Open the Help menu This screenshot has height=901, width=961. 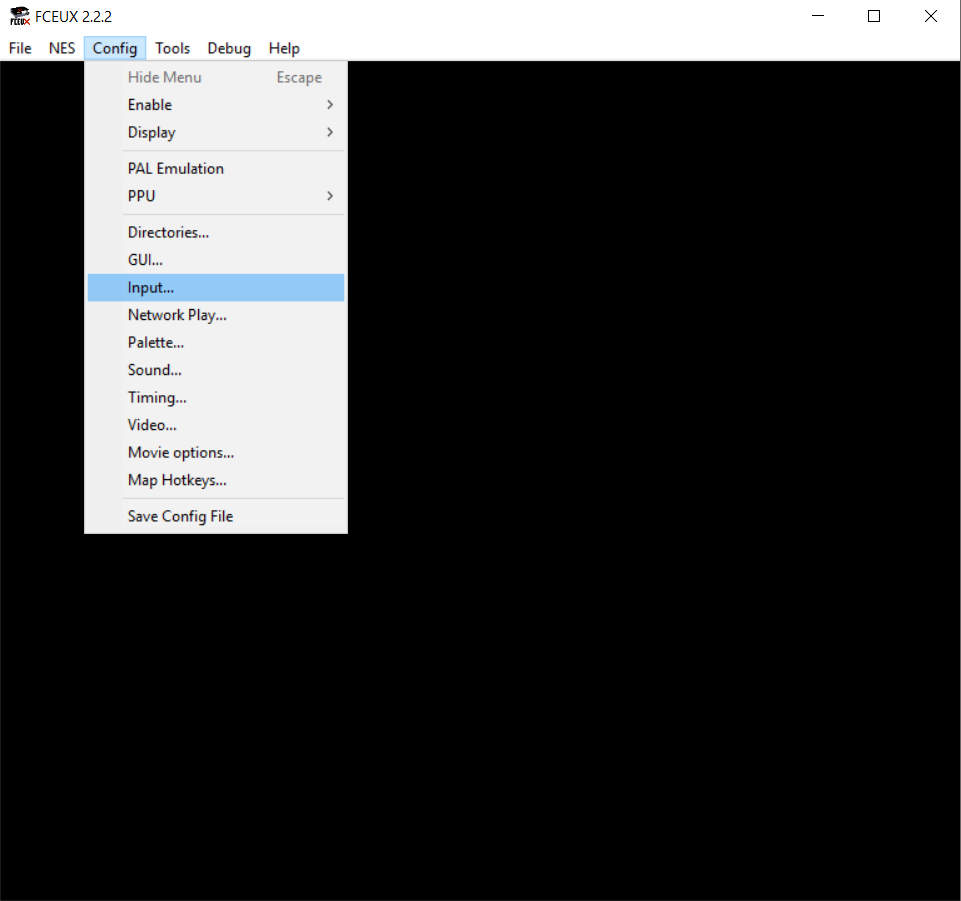[x=284, y=48]
